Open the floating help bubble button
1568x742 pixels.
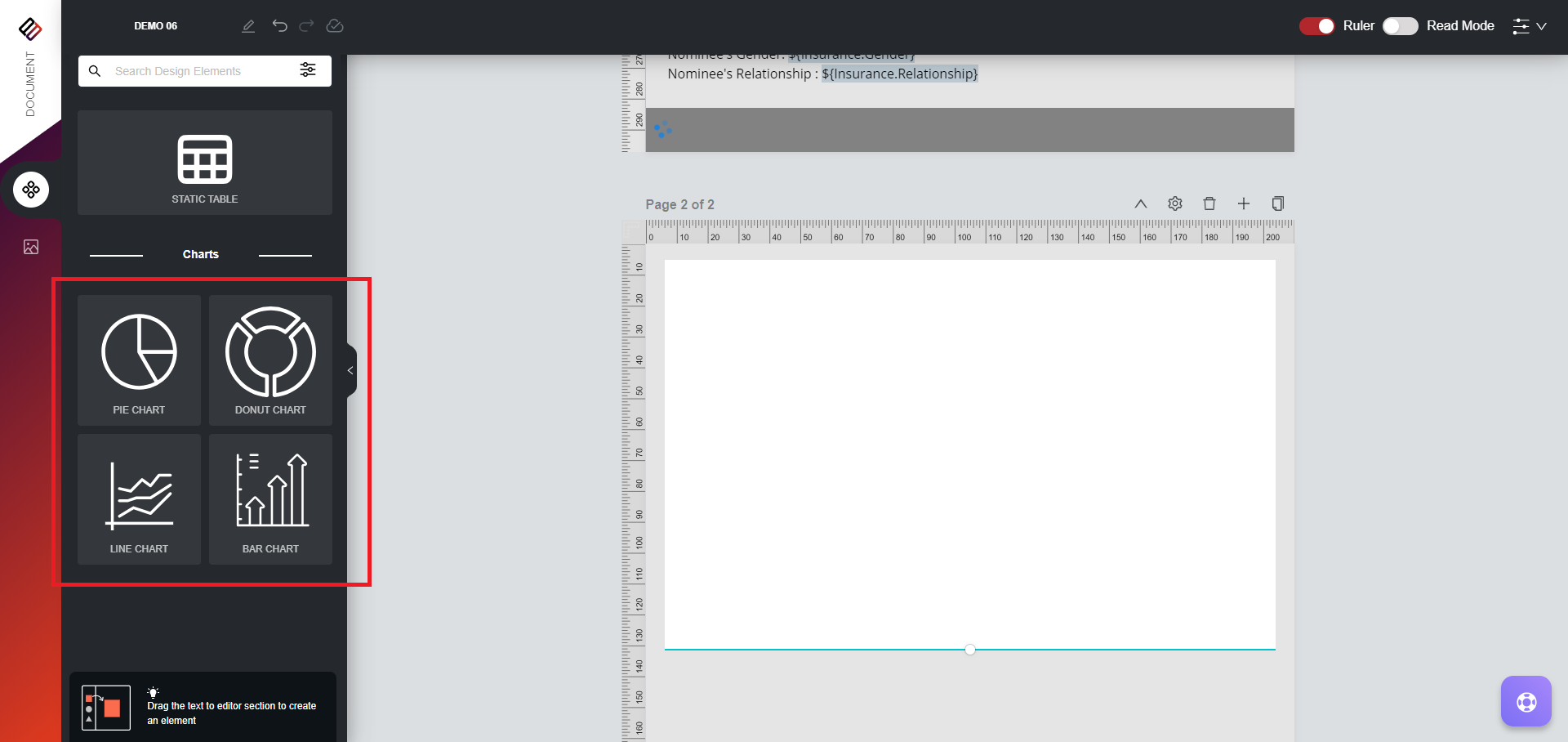(x=1526, y=700)
